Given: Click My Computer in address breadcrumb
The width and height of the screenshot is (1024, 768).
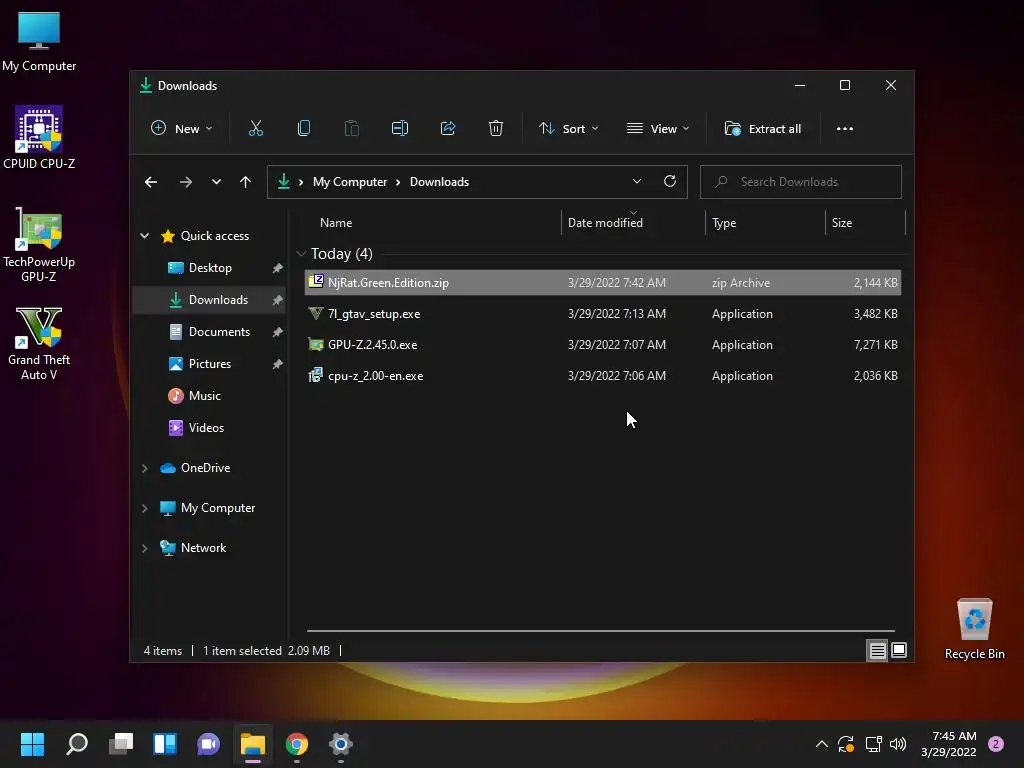Looking at the screenshot, I should pyautogui.click(x=349, y=182).
